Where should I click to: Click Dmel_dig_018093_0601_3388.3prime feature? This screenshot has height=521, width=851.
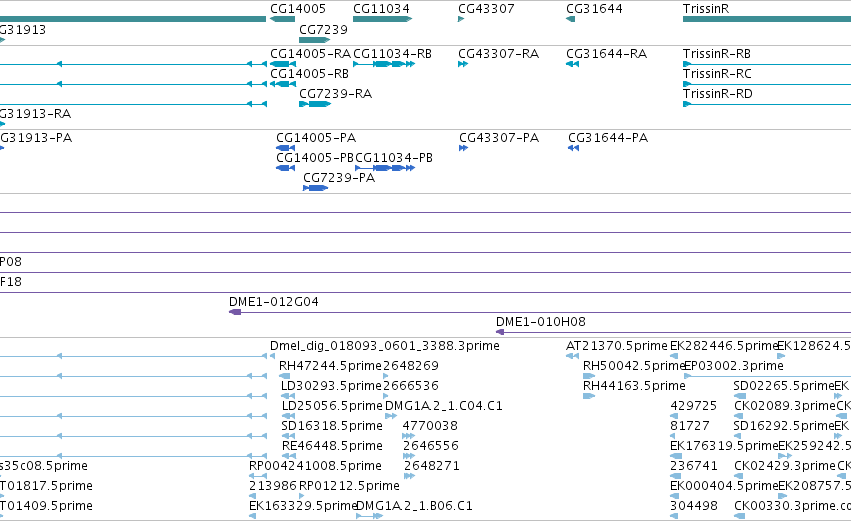(x=272, y=356)
